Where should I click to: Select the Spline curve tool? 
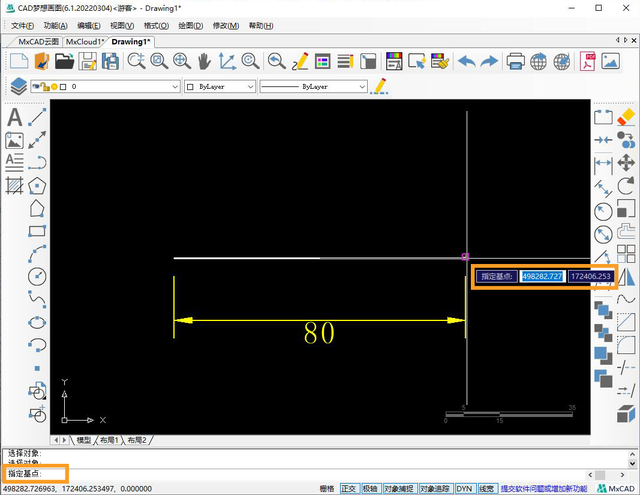tap(37, 300)
